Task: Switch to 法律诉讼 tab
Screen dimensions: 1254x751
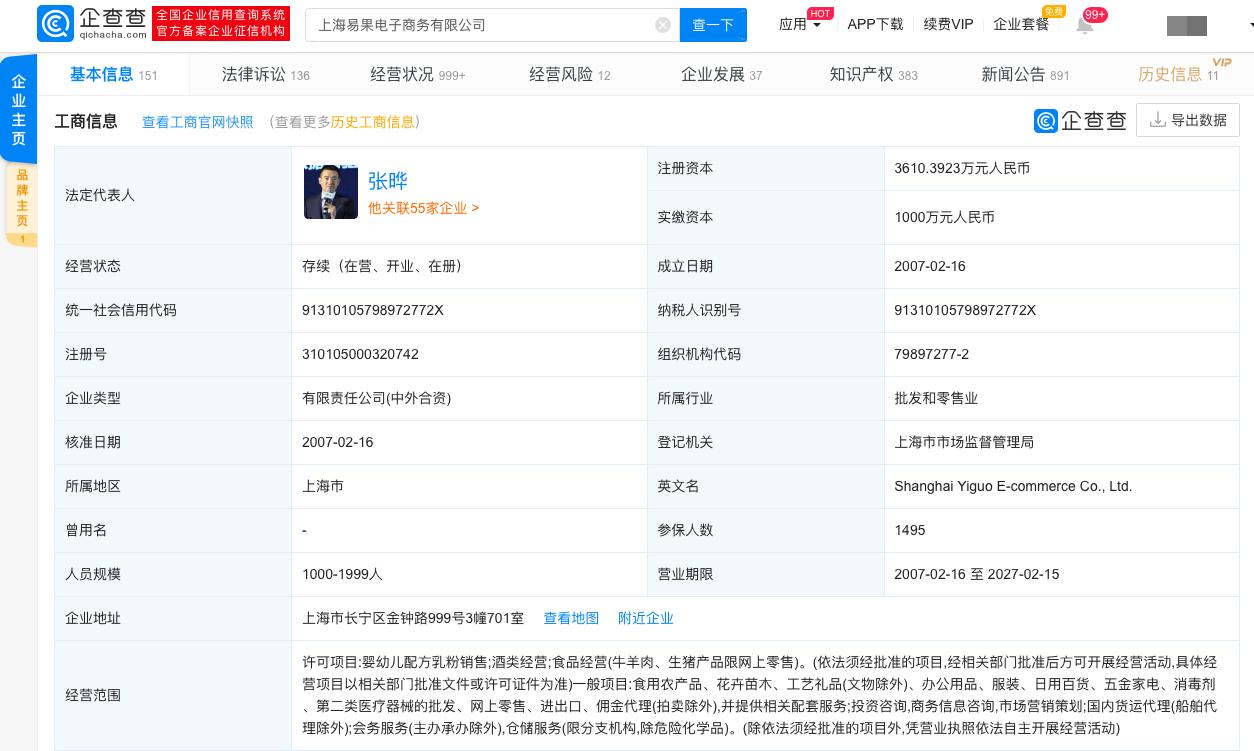Action: pyautogui.click(x=265, y=74)
